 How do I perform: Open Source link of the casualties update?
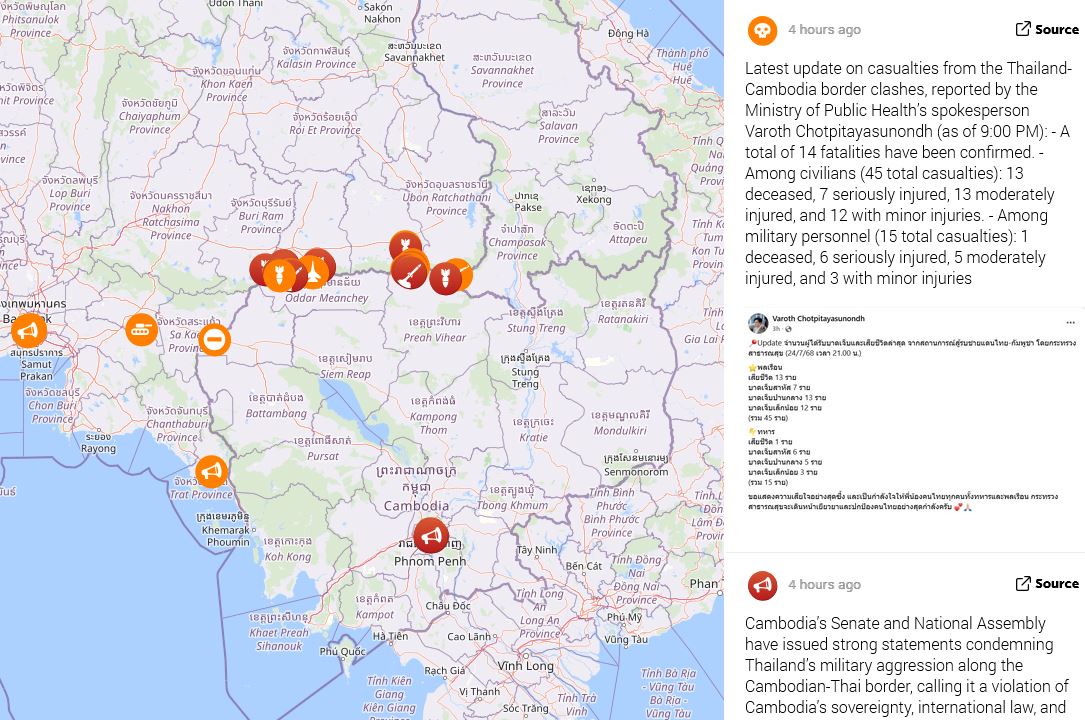[1047, 29]
